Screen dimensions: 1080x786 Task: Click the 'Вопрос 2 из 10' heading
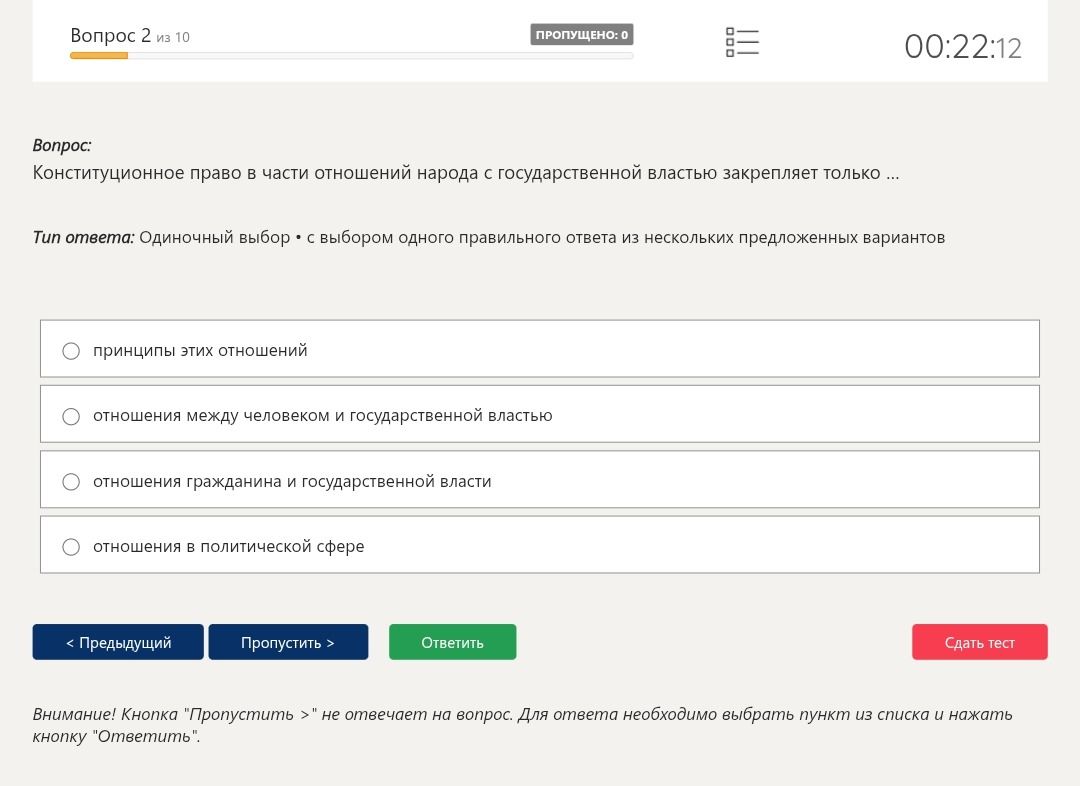130,36
